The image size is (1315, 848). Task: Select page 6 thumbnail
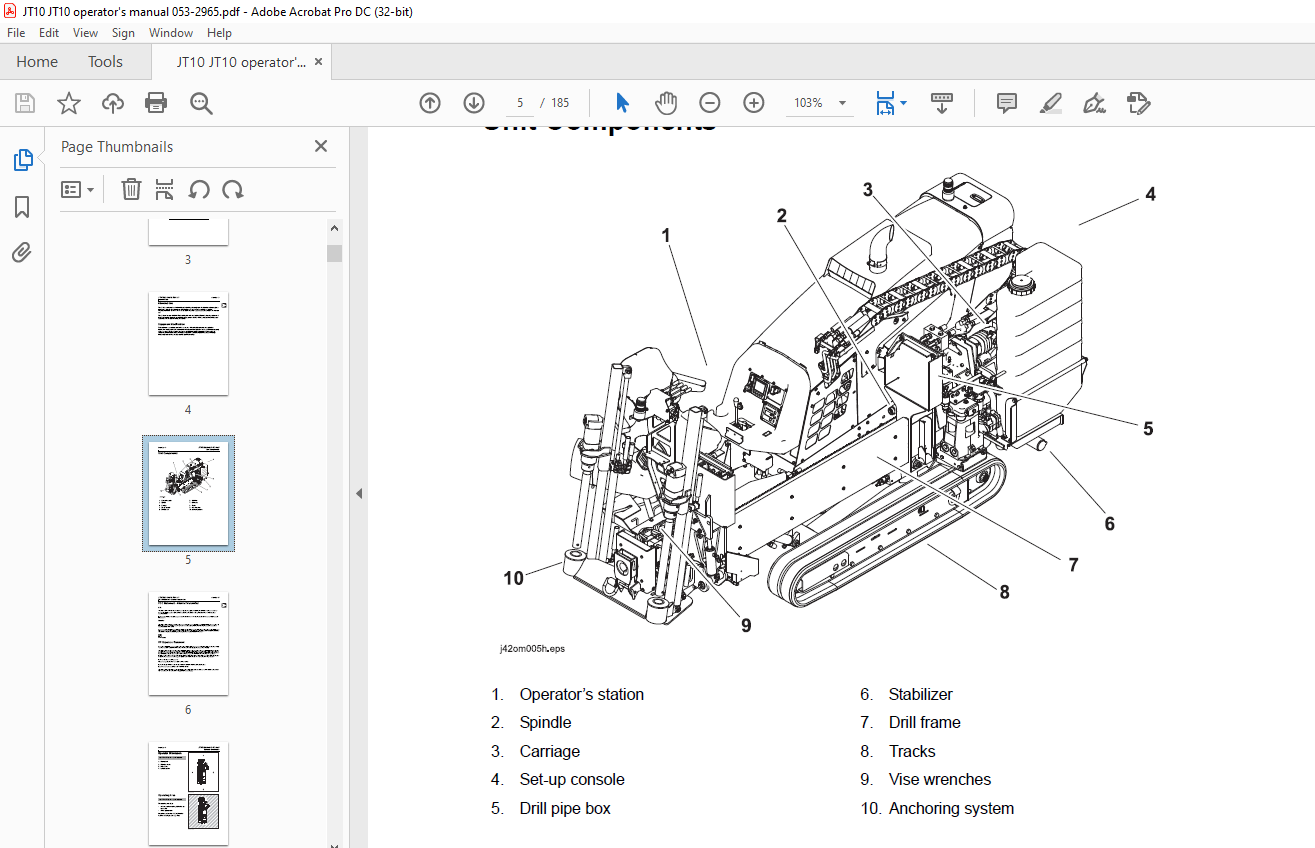pos(188,643)
